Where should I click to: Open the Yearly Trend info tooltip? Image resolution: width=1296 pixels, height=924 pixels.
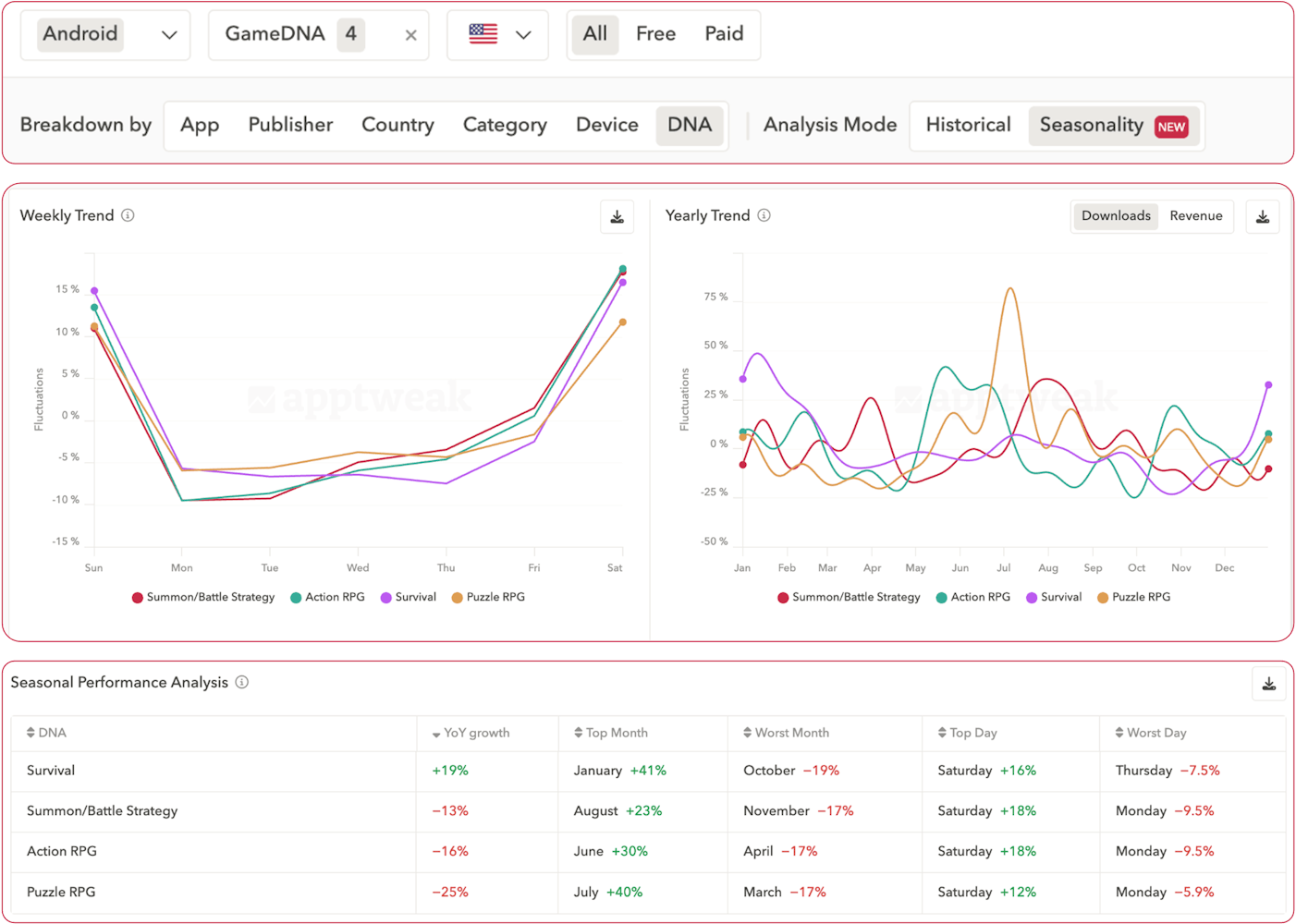pos(764,214)
